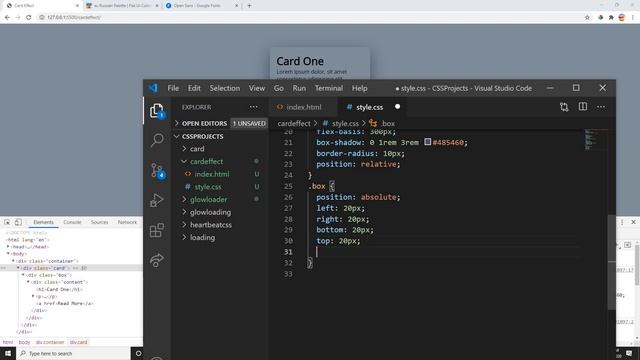
Task: Click the editor vertical scrollbar
Action: (611, 261)
